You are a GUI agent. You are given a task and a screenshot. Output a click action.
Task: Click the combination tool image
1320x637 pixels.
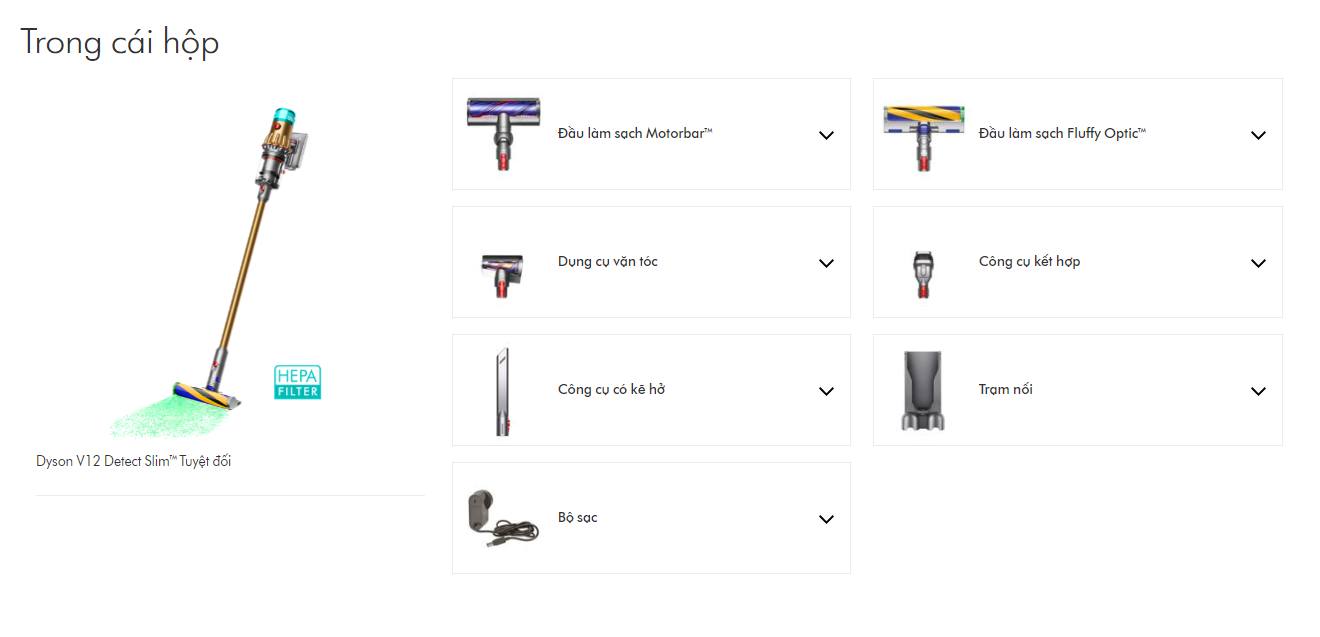pos(922,272)
